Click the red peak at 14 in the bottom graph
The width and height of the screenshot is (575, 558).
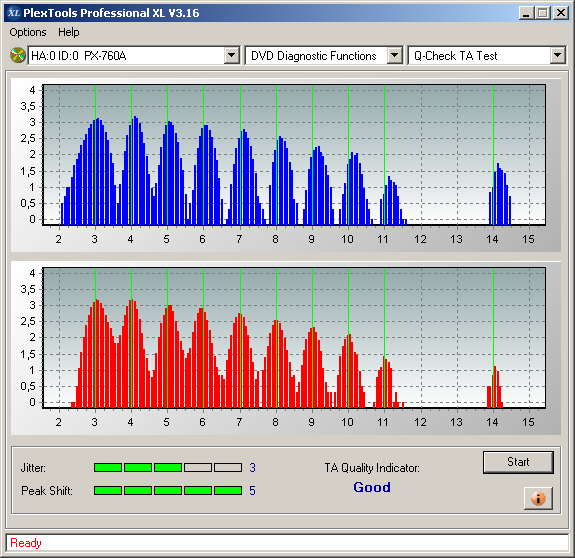click(495, 387)
